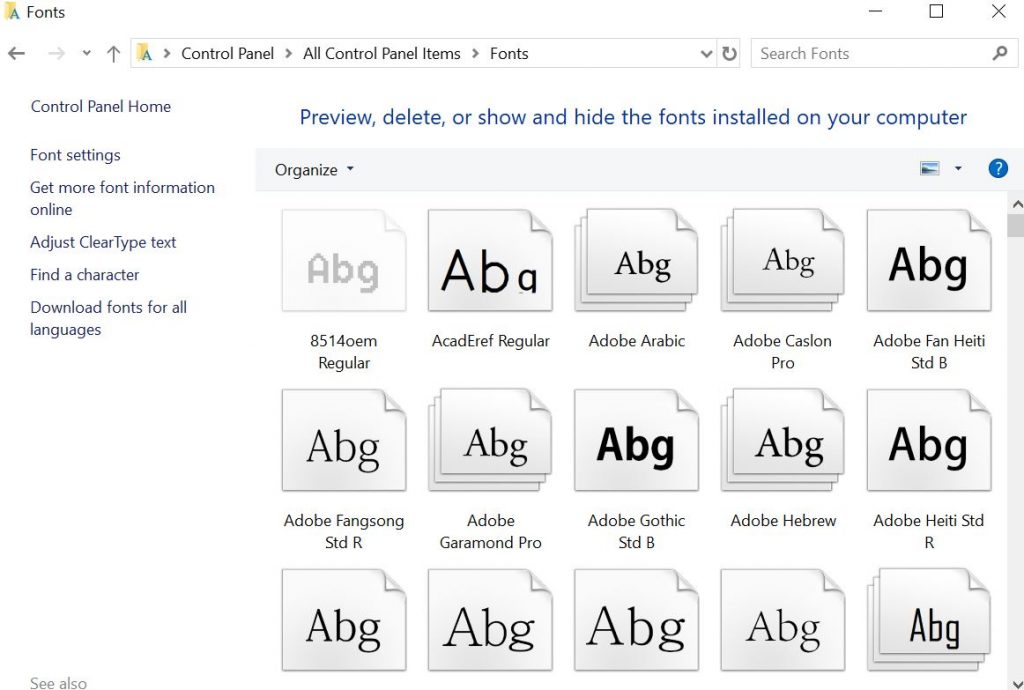Select the AcadEref Regular font
Viewport: 1024px width, 690px height.
pyautogui.click(x=490, y=260)
